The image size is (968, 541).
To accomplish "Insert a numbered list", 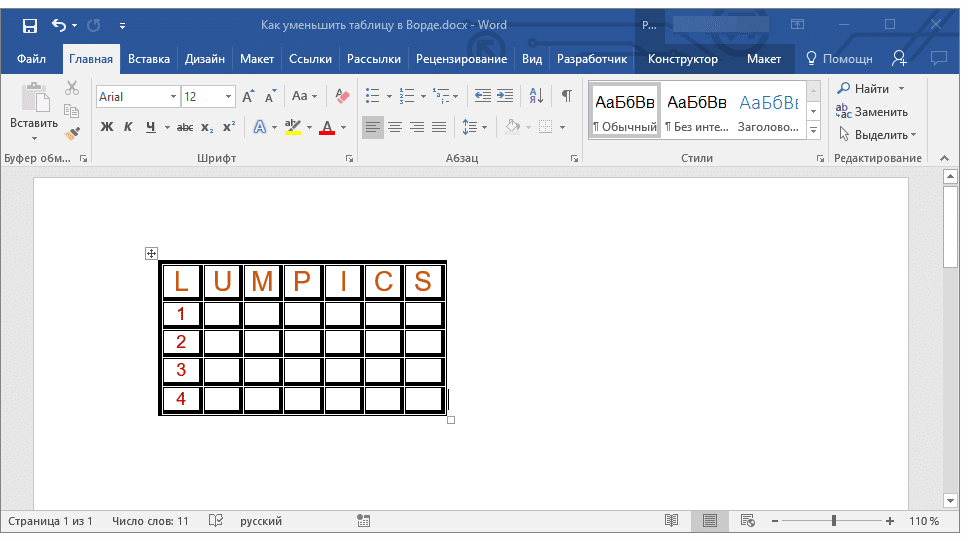I will [x=407, y=96].
